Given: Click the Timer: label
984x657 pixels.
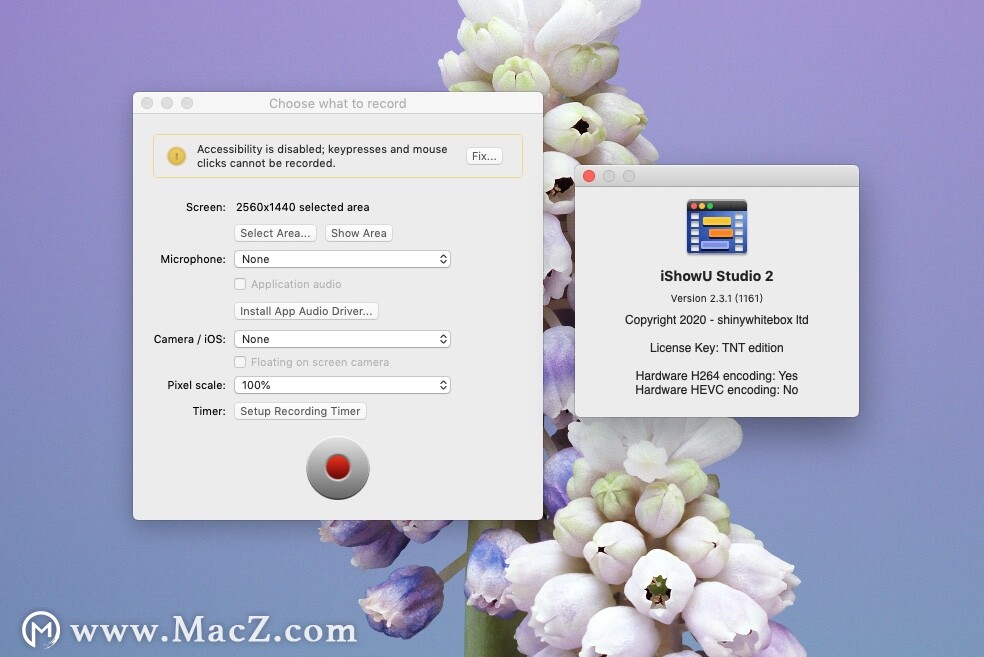Looking at the screenshot, I should pos(209,411).
